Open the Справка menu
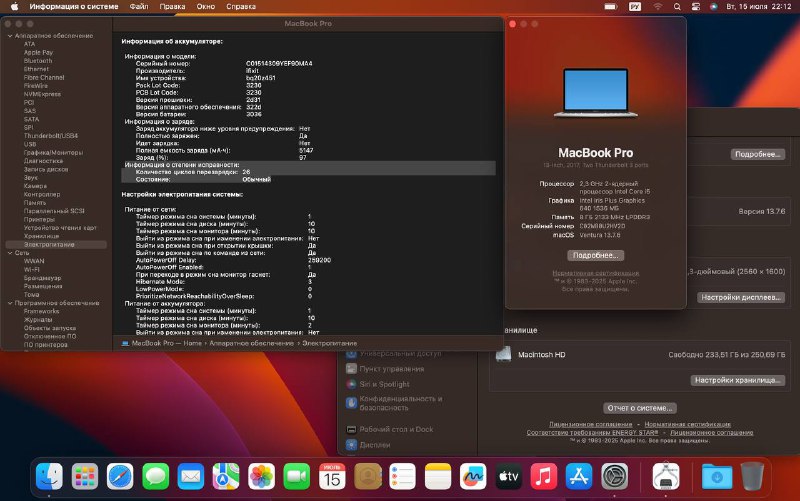Viewport: 800px width, 501px height. click(x=241, y=7)
